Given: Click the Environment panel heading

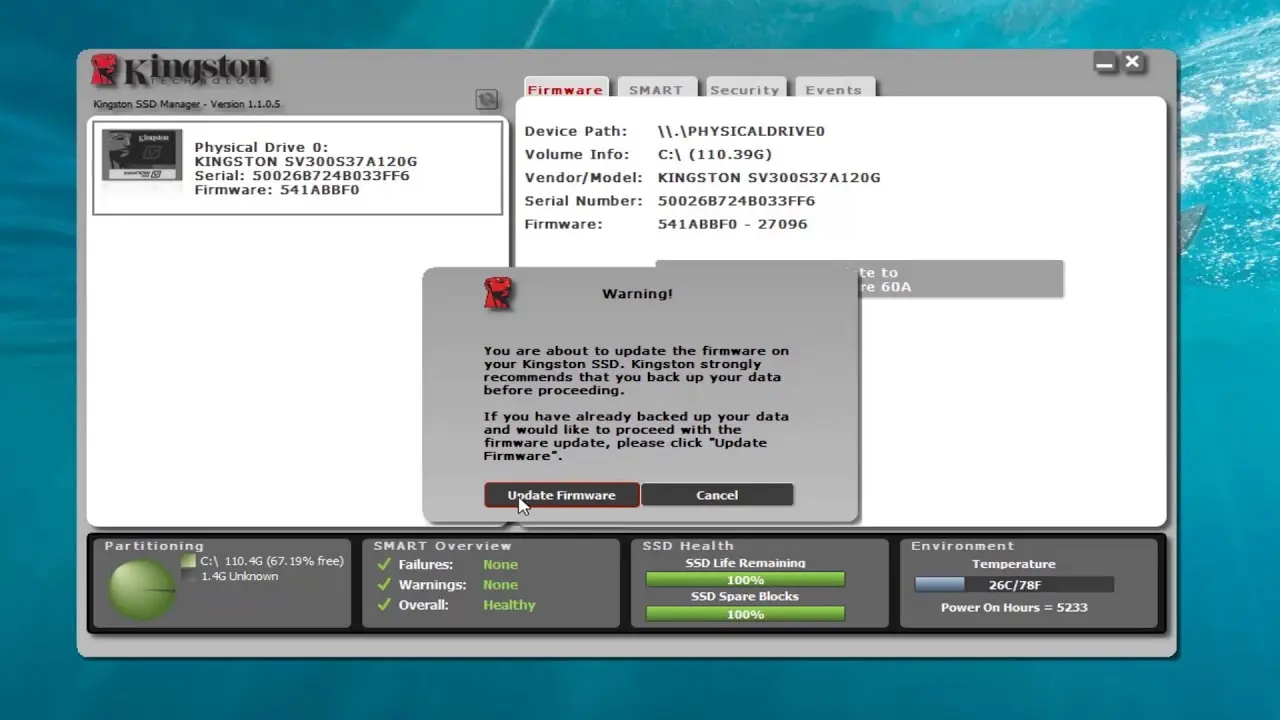Looking at the screenshot, I should pos(962,546).
